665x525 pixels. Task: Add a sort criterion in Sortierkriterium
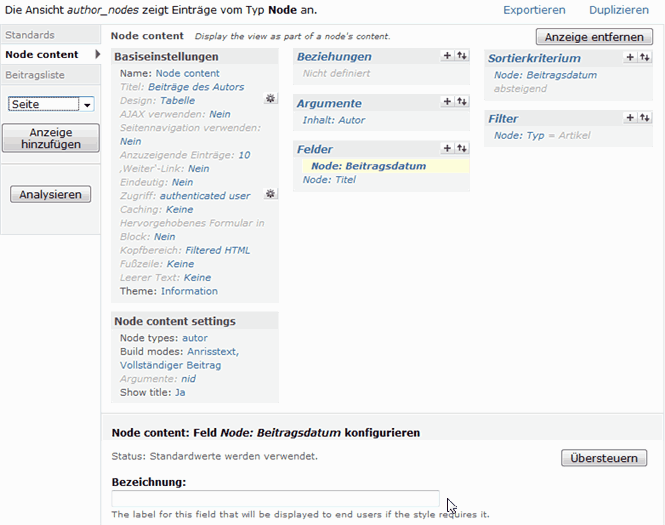pos(630,57)
